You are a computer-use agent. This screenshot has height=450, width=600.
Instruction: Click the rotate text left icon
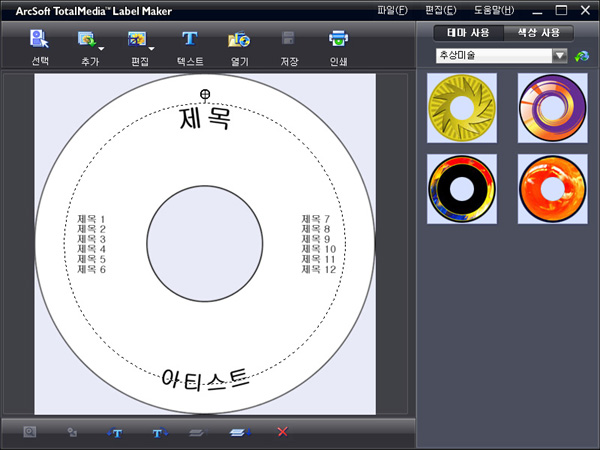[x=114, y=432]
